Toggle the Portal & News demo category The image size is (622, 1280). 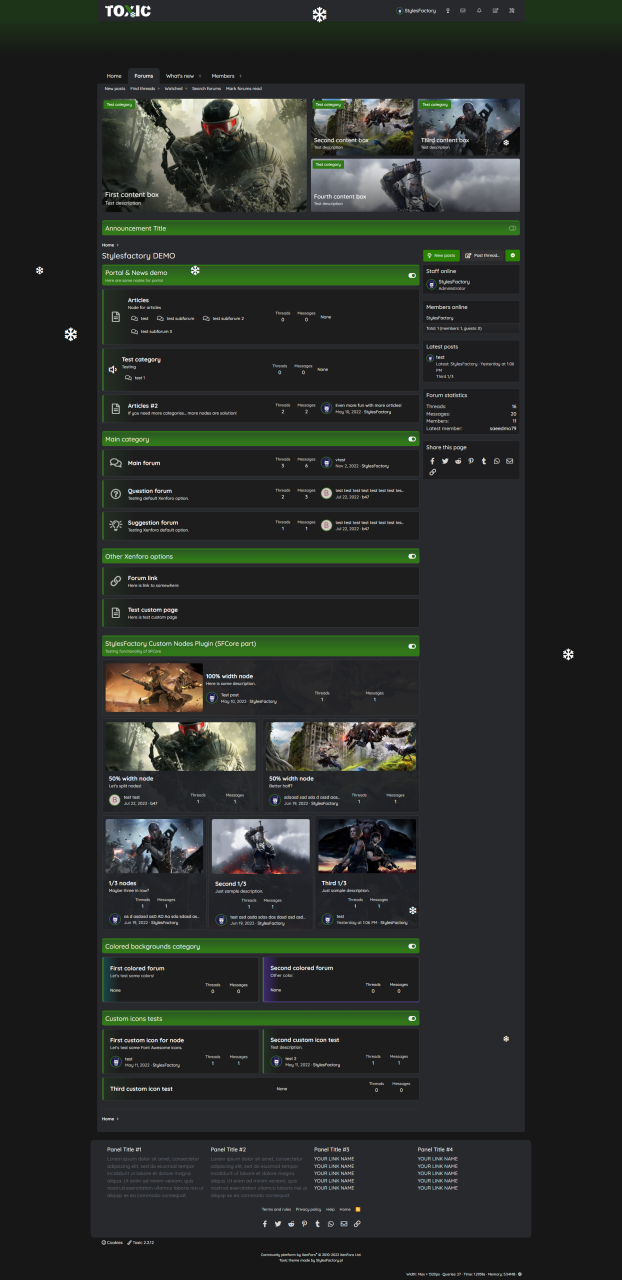[412, 275]
